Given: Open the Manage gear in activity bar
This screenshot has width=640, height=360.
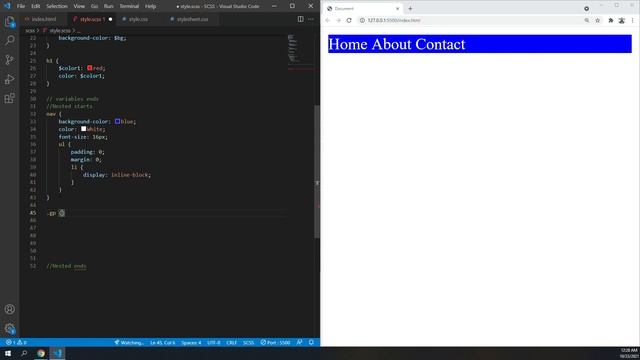Looking at the screenshot, I should point(9,328).
